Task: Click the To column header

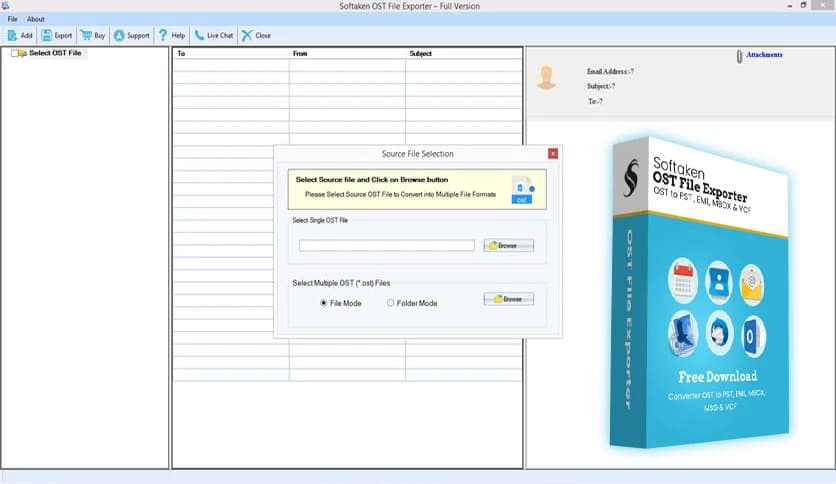Action: click(181, 53)
